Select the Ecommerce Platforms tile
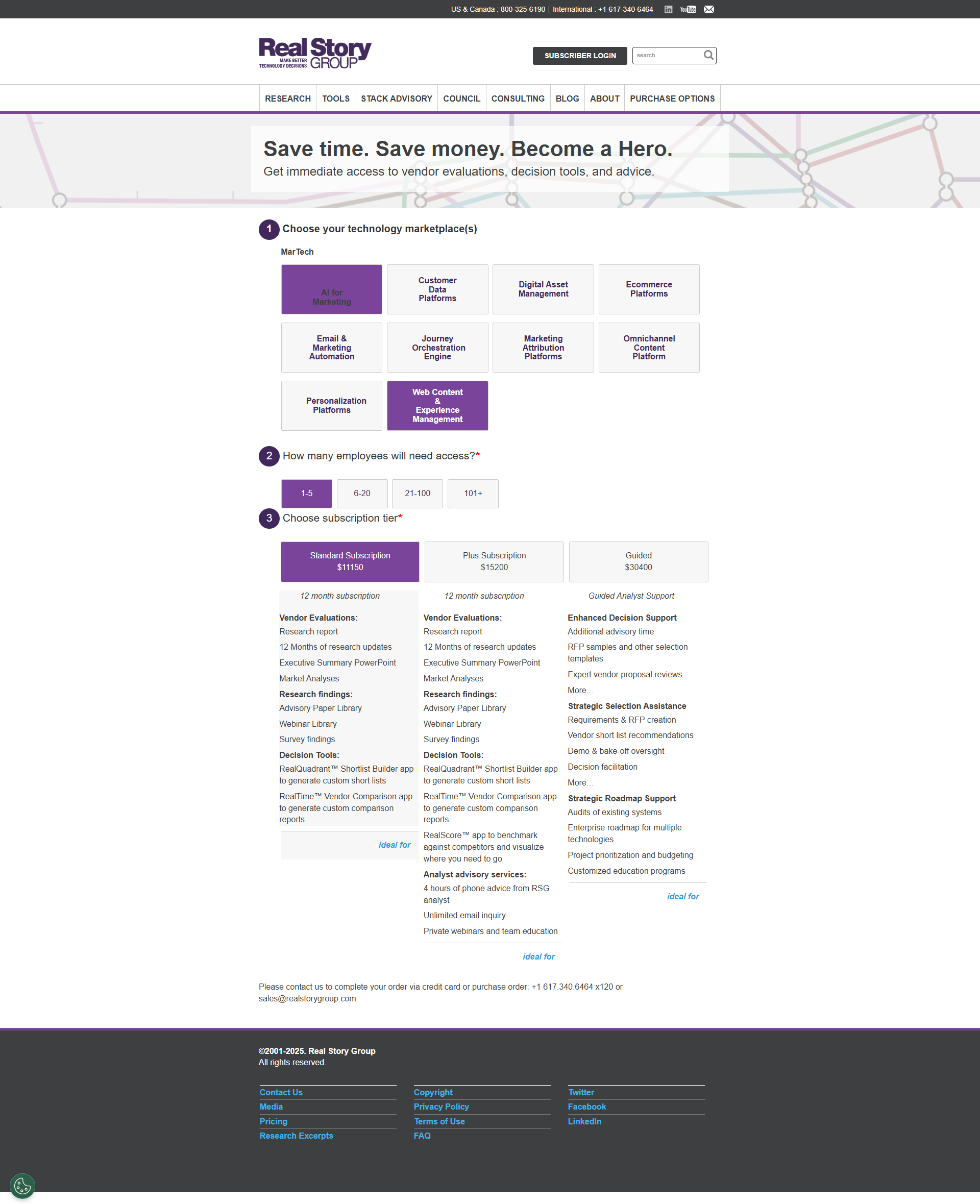The height and width of the screenshot is (1204, 980). (649, 289)
